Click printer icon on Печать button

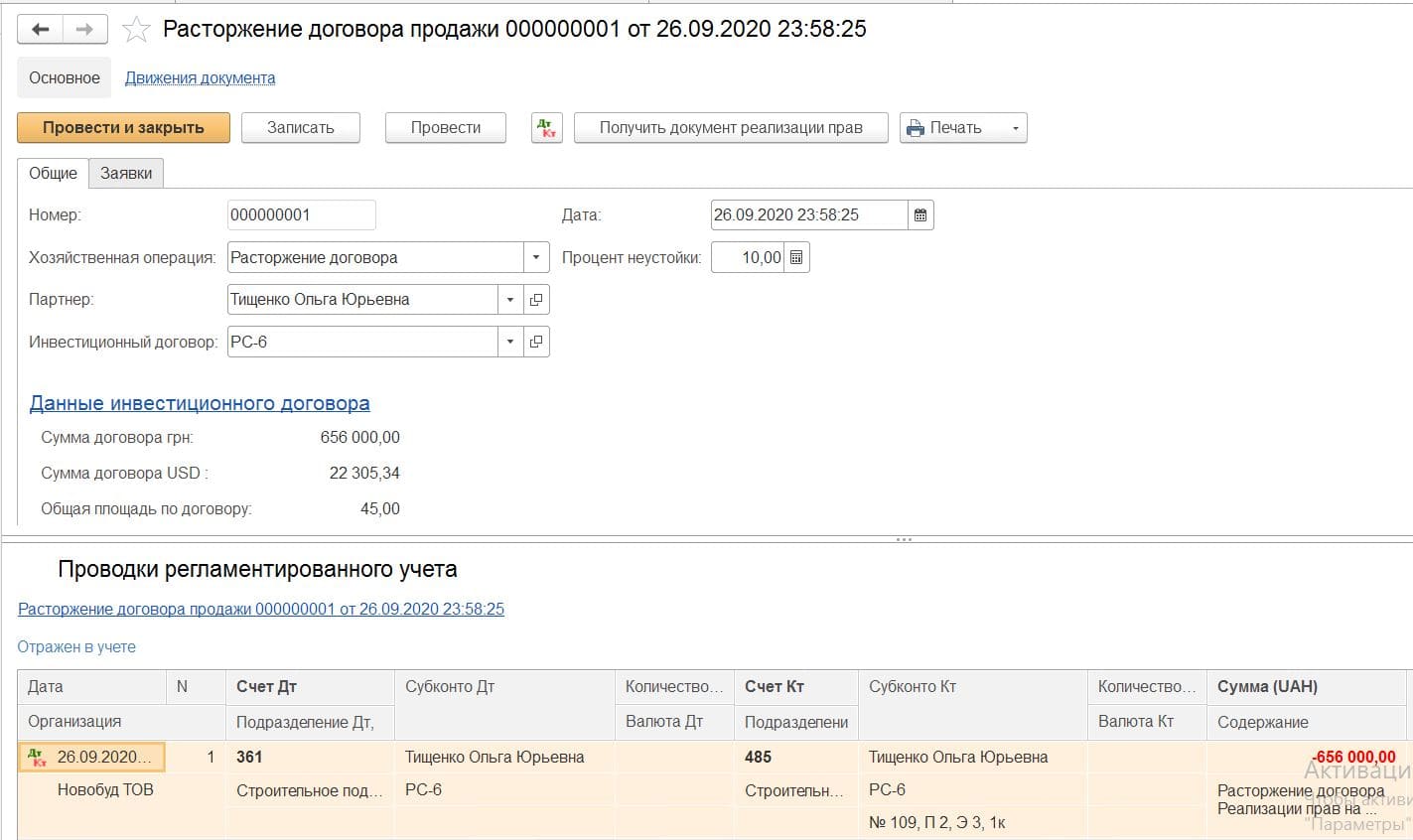point(915,128)
